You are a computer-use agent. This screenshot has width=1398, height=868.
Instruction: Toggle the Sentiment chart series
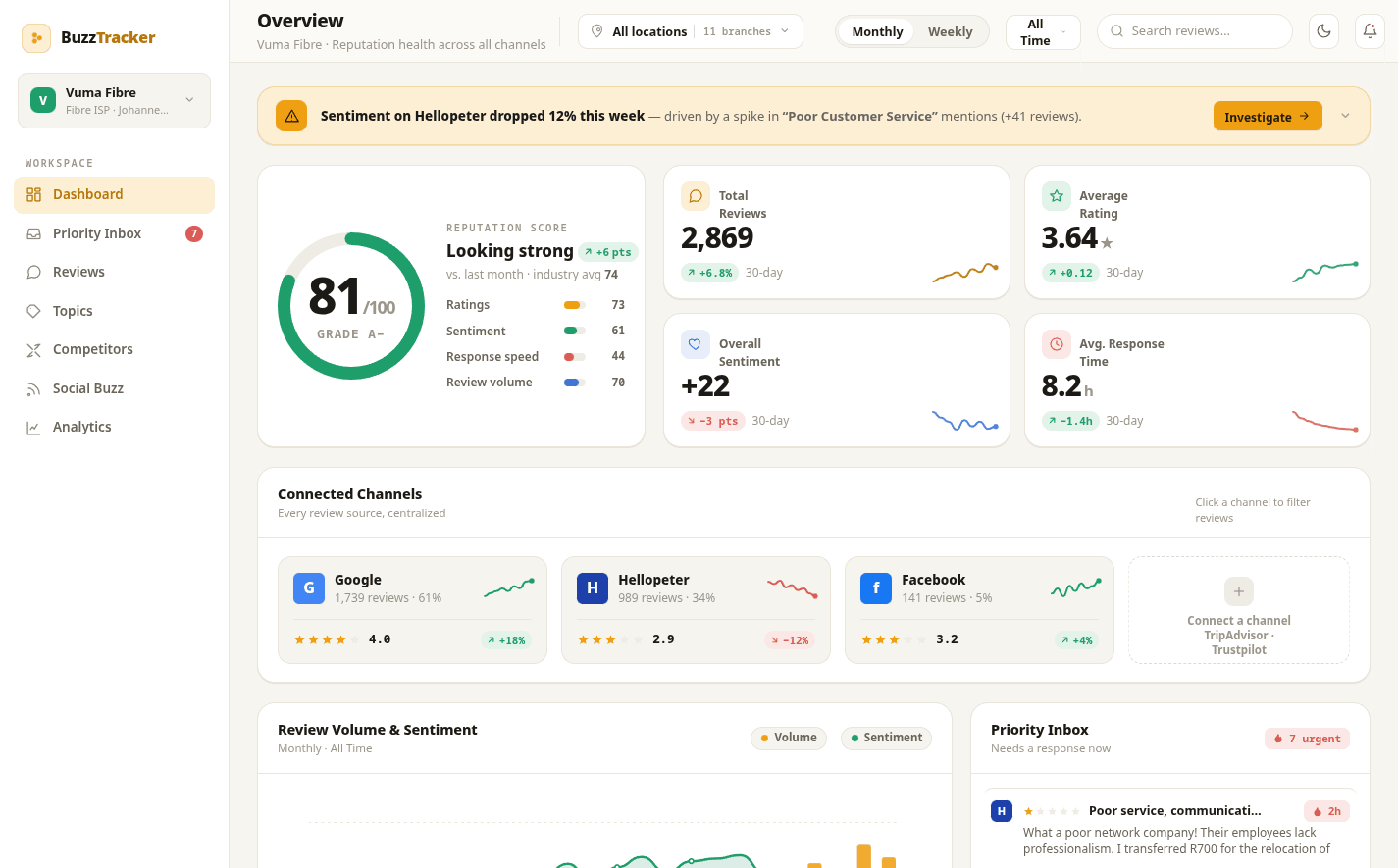pos(886,738)
